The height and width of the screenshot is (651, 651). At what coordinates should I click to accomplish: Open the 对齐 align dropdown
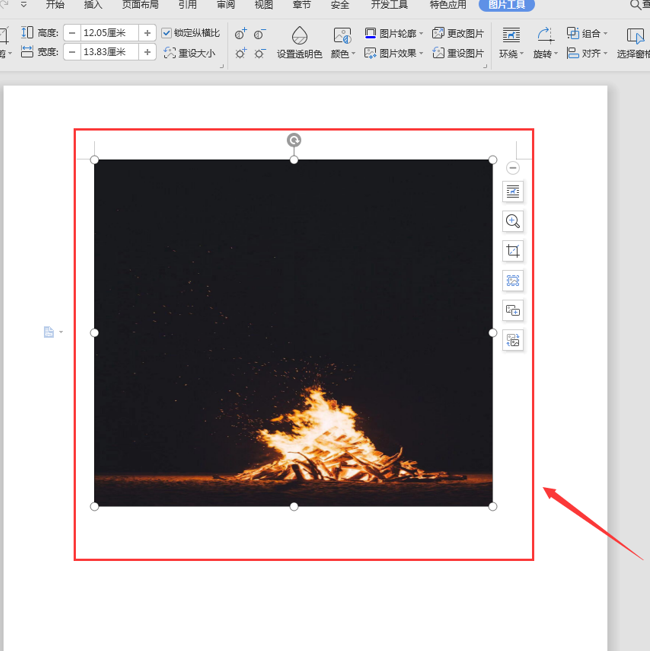coord(587,53)
